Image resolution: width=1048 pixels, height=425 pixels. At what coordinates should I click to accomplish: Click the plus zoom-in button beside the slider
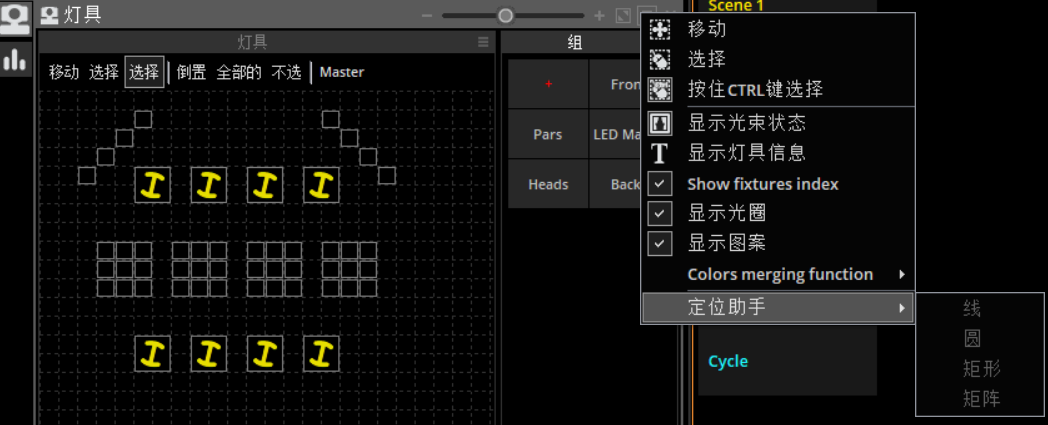(600, 16)
